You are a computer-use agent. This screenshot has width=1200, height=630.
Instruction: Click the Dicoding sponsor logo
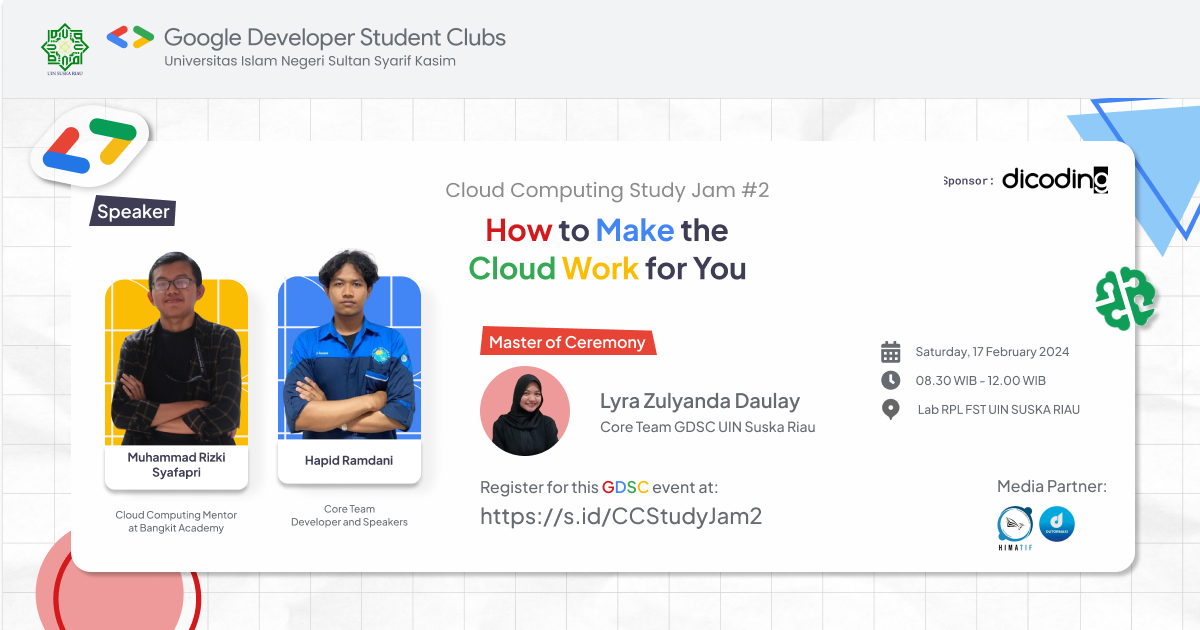(x=1054, y=180)
